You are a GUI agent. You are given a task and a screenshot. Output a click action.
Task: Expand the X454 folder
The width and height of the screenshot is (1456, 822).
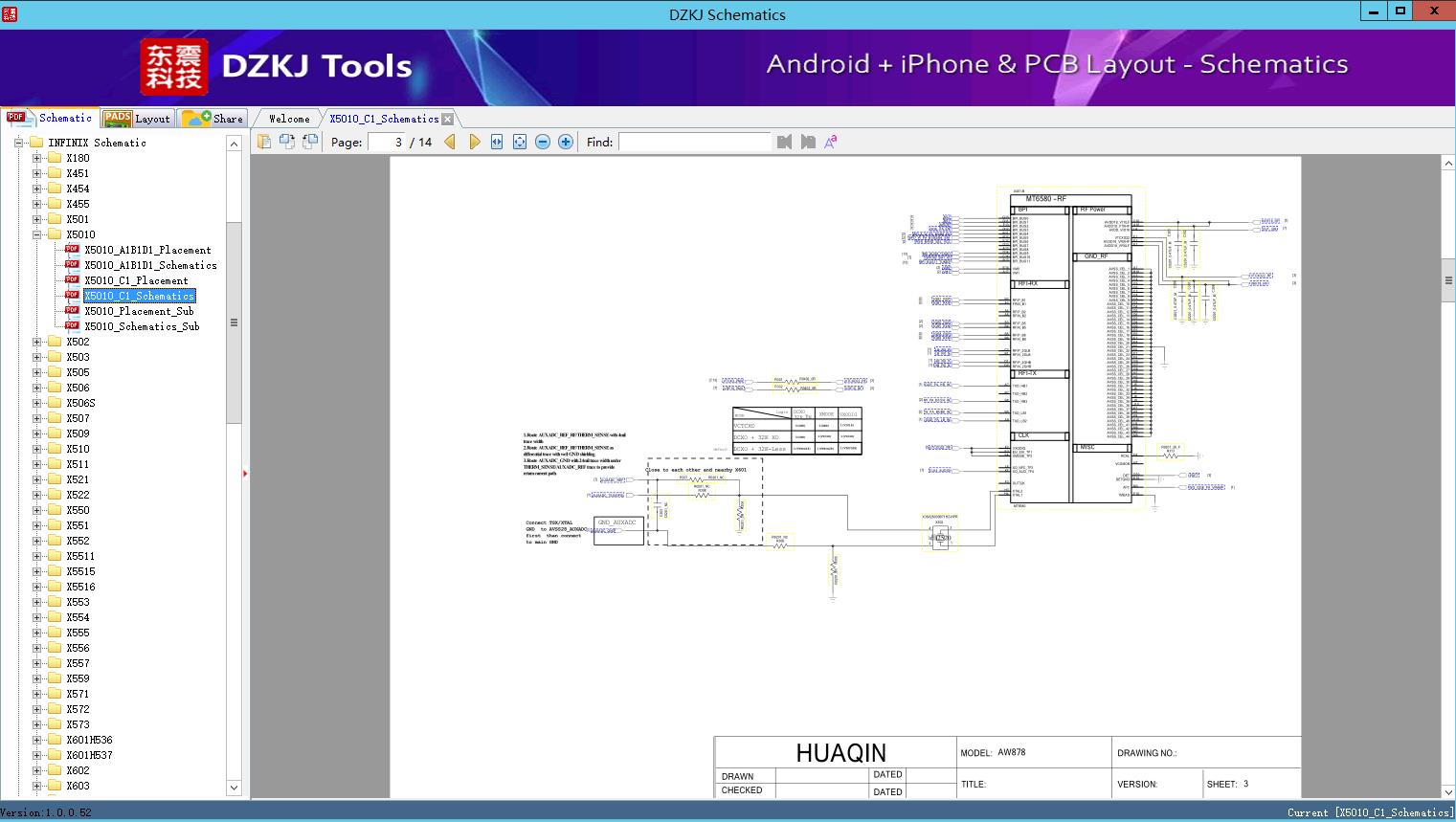[x=36, y=189]
